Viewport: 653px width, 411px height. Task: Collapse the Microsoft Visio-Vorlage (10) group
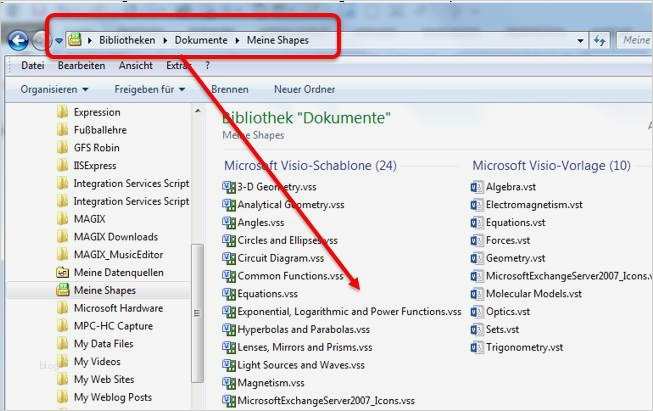(x=551, y=165)
